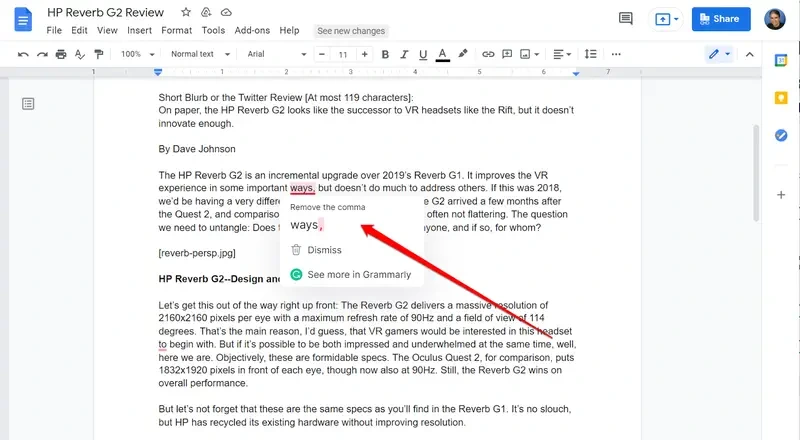Image resolution: width=800 pixels, height=440 pixels.
Task: Click the move to folder icon
Action: [x=206, y=12]
